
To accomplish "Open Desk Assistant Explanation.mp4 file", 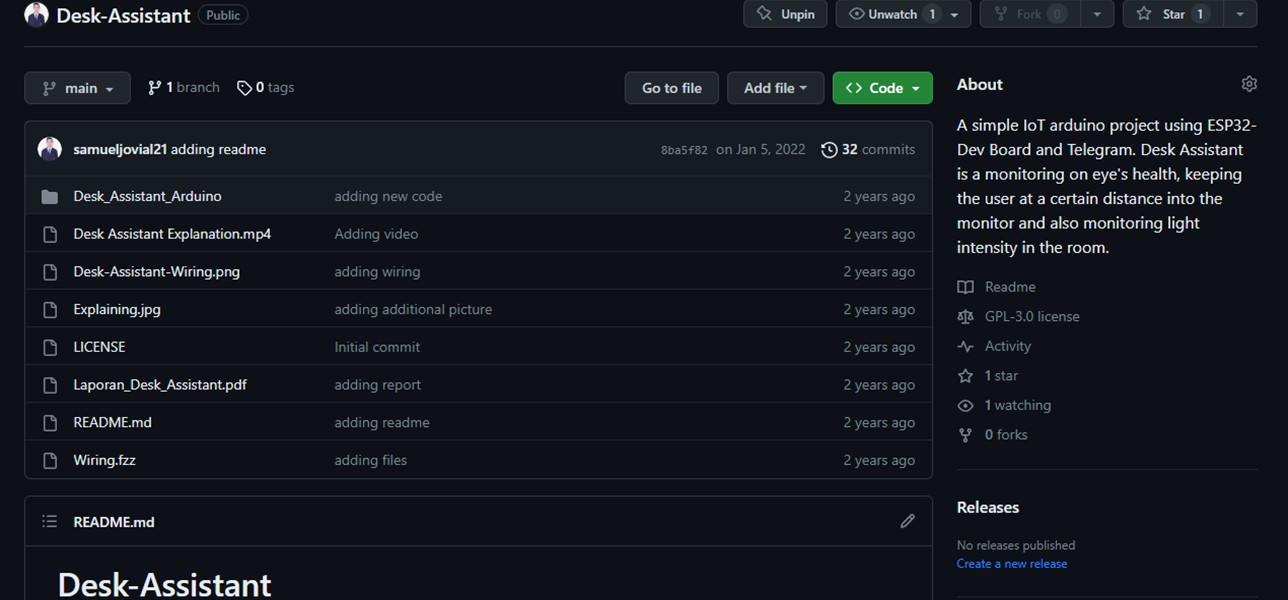I will [x=172, y=234].
